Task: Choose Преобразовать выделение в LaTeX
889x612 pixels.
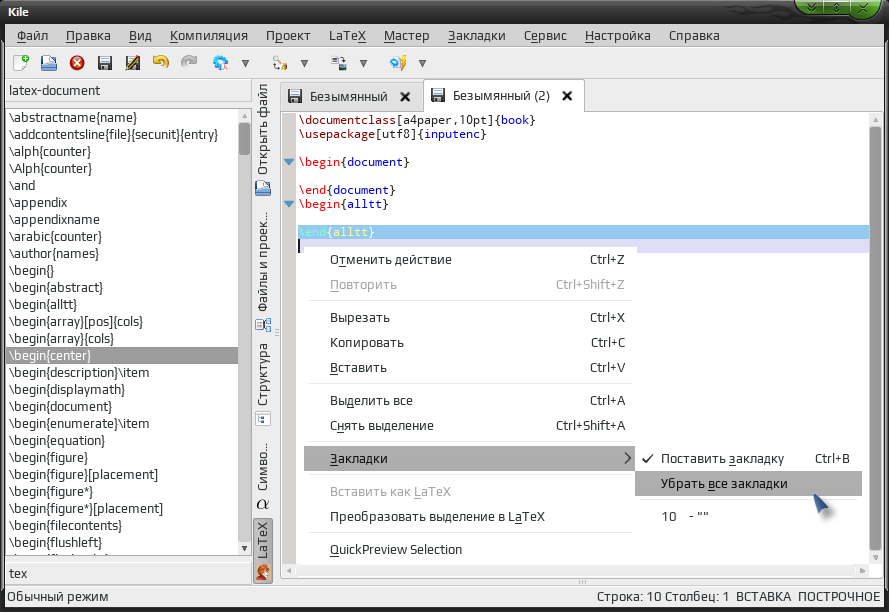Action: tap(470, 517)
